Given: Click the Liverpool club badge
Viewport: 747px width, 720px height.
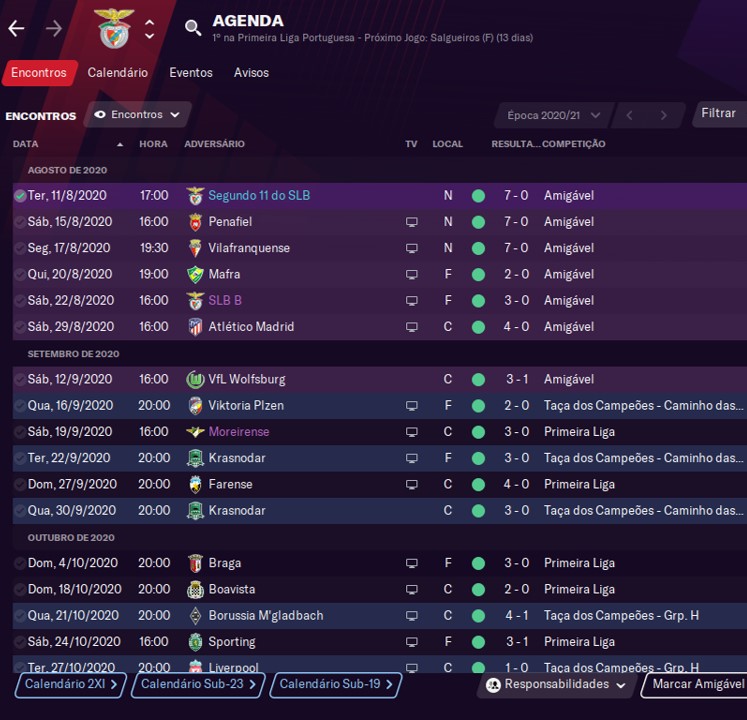Looking at the screenshot, I should click(195, 667).
